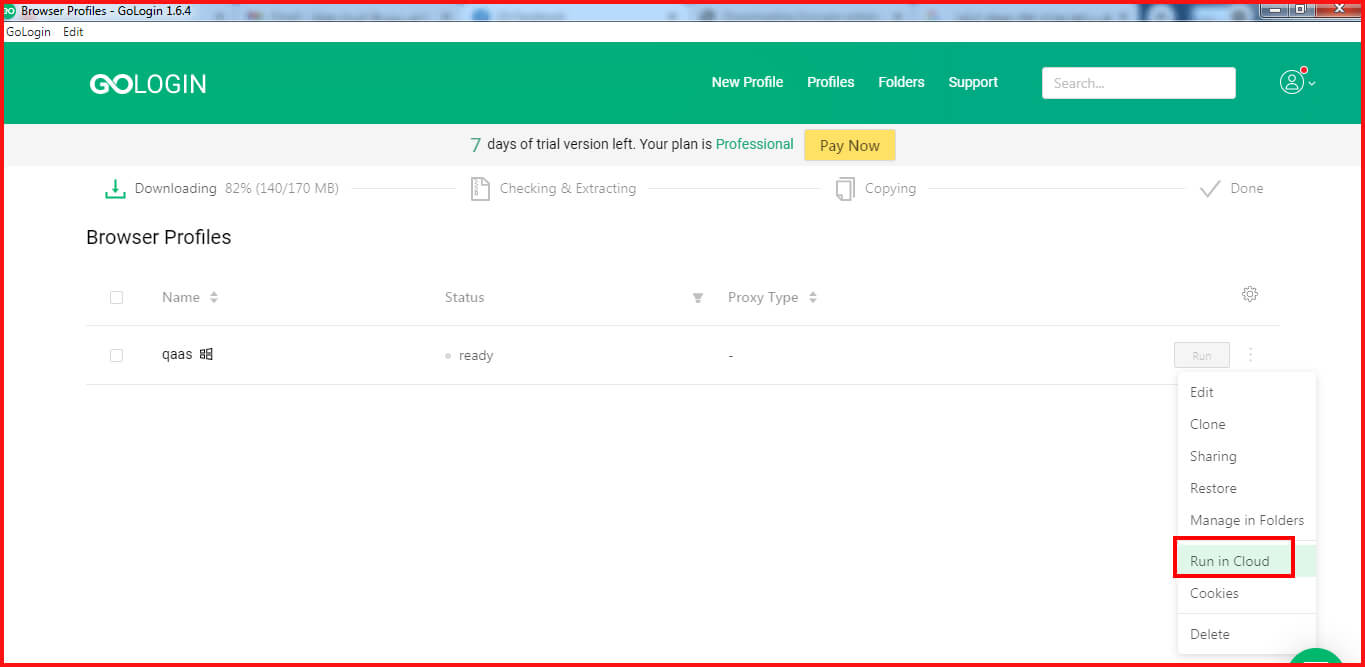Screen dimensions: 1365x667
Task: Select Restore in the context menu
Action: point(1247,488)
